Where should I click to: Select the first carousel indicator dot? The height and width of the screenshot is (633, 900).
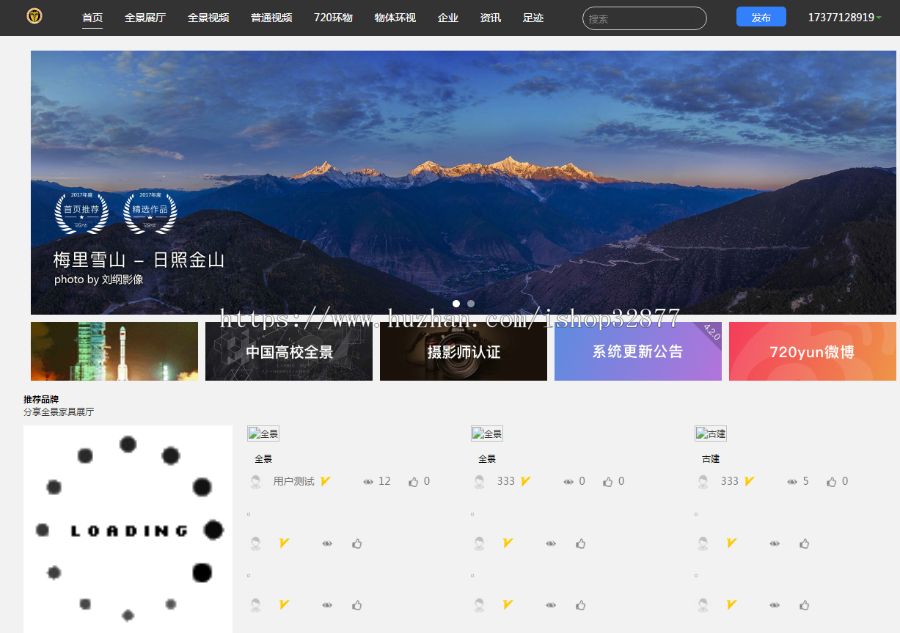pos(455,302)
